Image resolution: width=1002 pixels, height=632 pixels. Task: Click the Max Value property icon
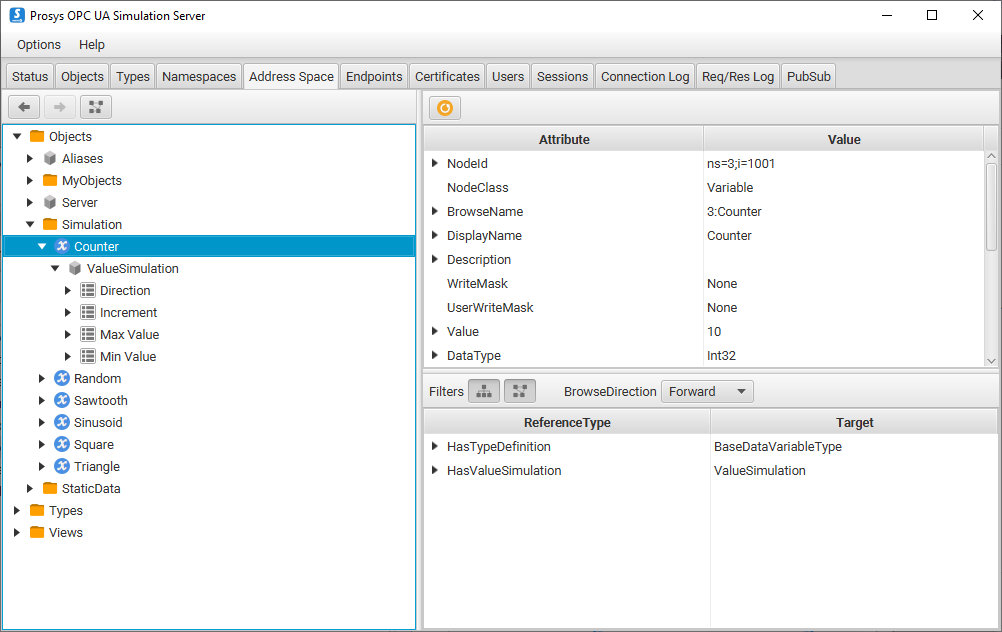[x=88, y=334]
